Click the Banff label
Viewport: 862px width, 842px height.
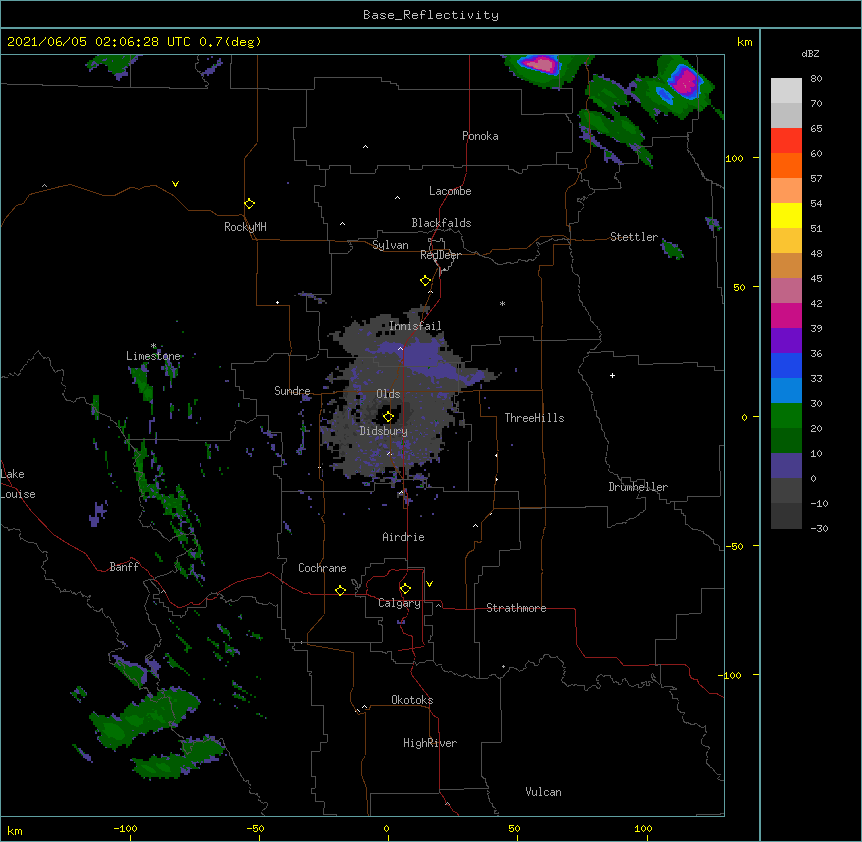click(x=124, y=567)
